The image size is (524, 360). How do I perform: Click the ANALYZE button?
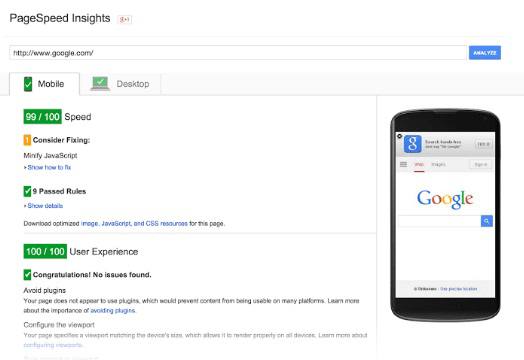[485, 53]
